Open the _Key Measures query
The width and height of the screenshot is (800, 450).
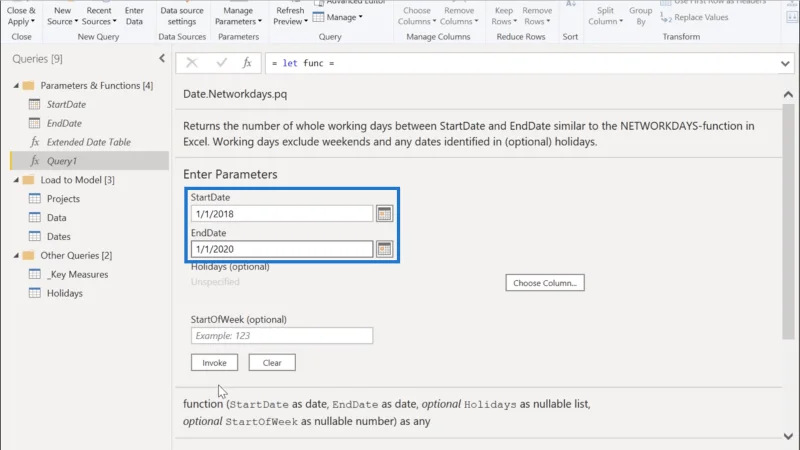click(x=78, y=274)
